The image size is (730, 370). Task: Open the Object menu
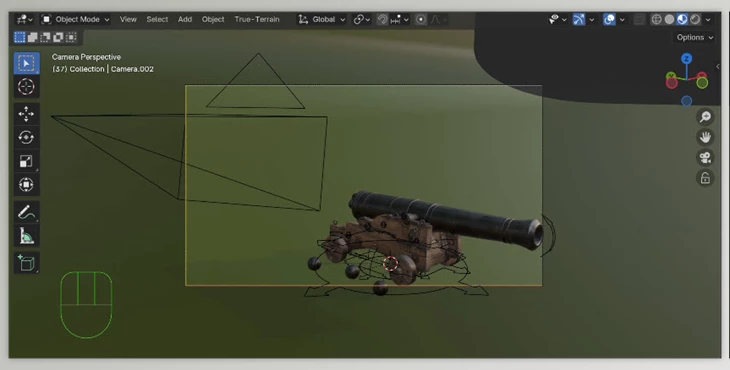point(213,20)
